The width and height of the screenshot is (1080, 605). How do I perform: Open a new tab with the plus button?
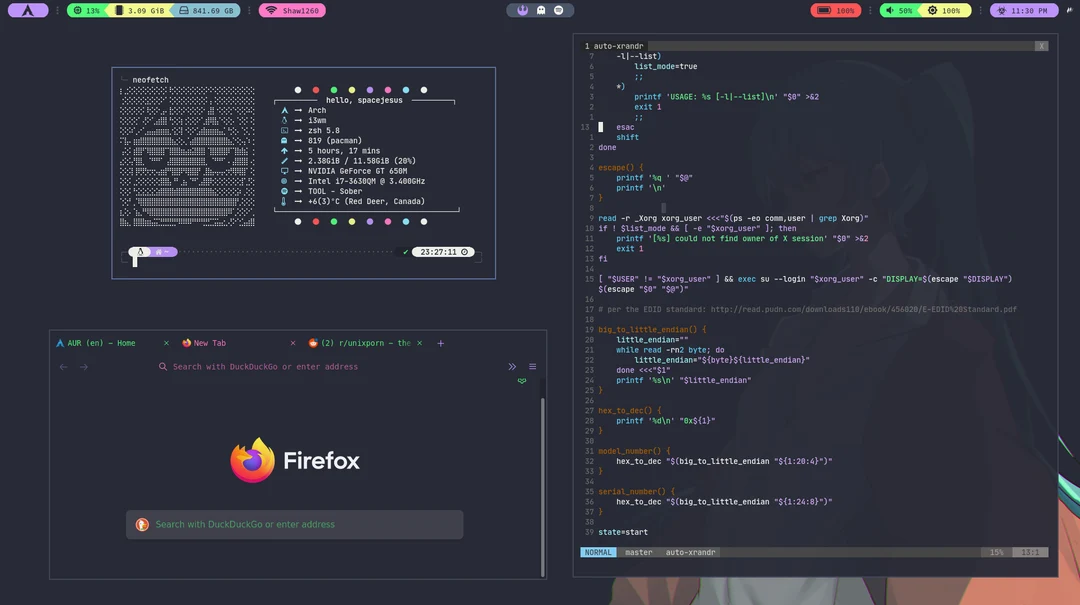[440, 343]
